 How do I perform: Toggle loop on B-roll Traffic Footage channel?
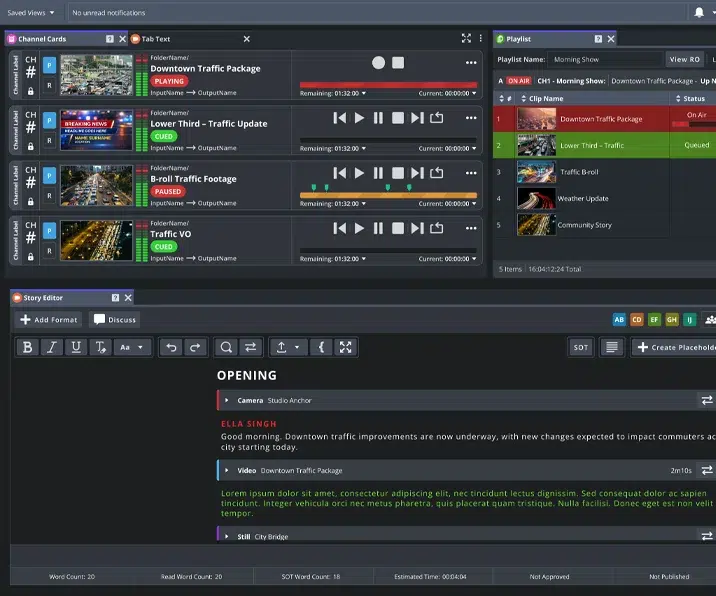pyautogui.click(x=437, y=173)
